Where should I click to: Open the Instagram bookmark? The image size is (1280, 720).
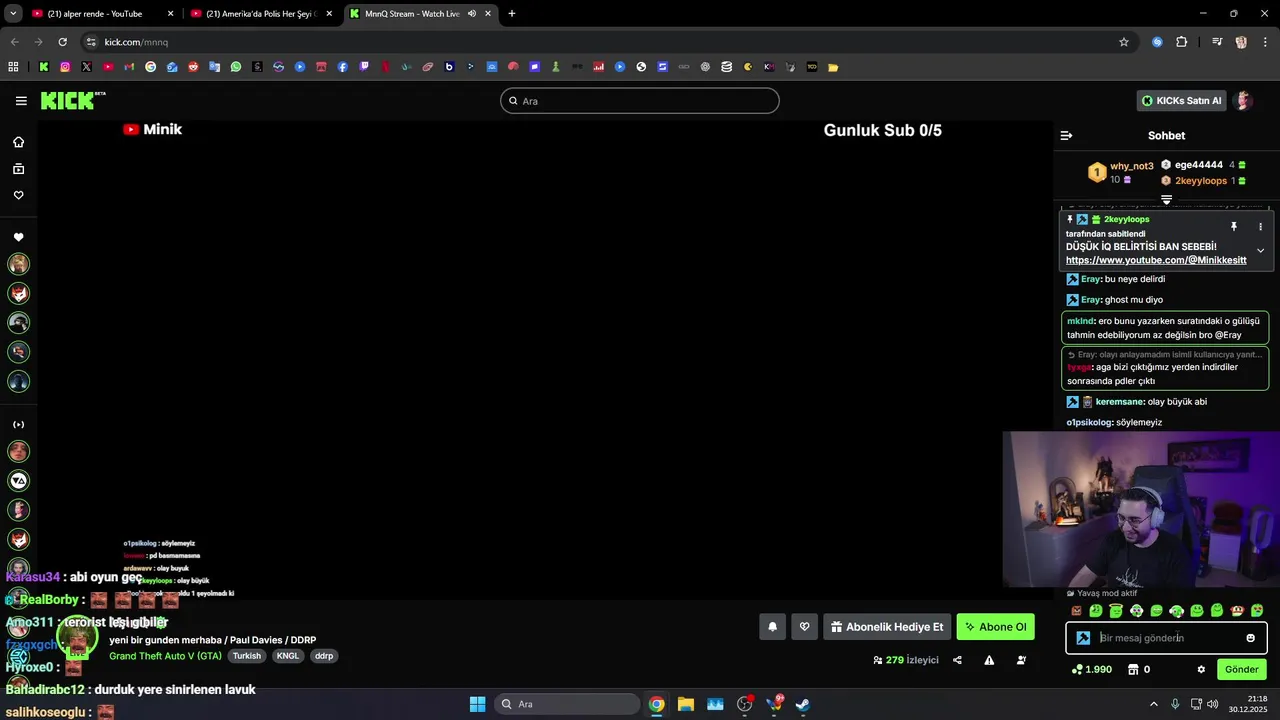tap(65, 67)
